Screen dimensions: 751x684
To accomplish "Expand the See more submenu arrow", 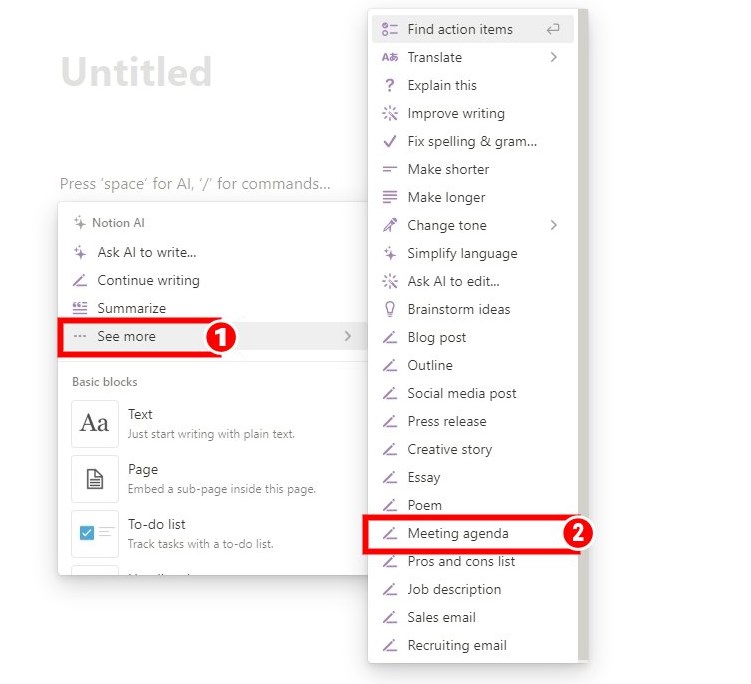I will click(348, 337).
